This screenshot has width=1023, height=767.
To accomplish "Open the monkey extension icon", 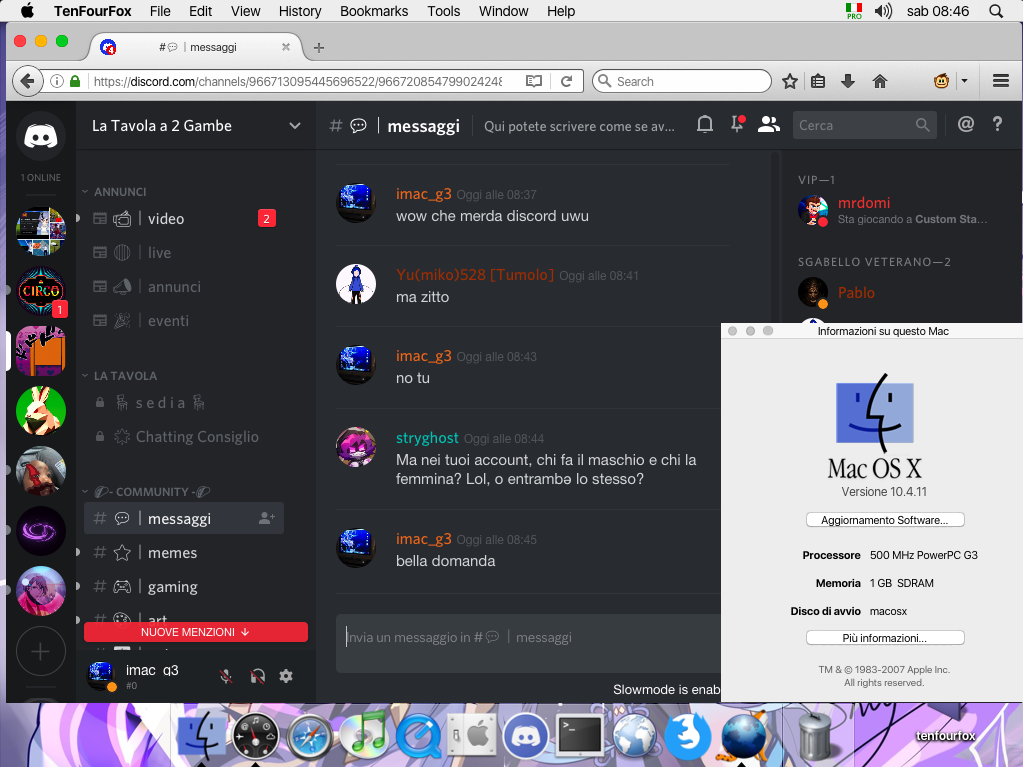I will (x=941, y=81).
